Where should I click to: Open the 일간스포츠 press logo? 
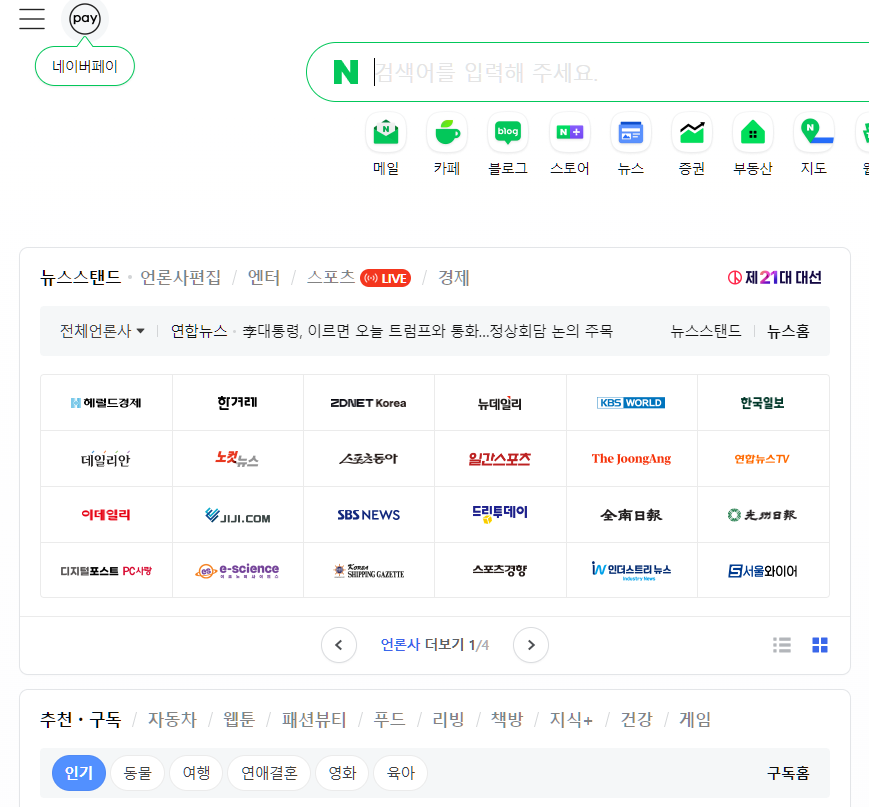coord(500,459)
